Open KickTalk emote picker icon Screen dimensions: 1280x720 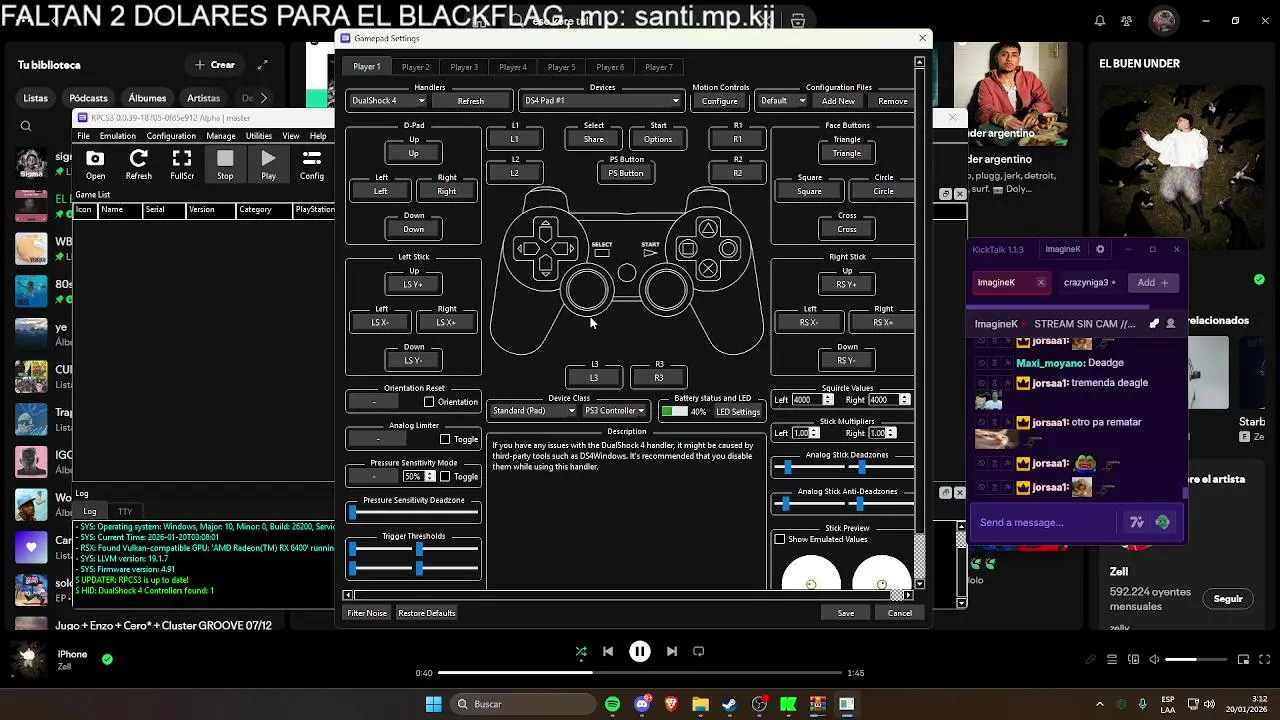[x=1162, y=522]
